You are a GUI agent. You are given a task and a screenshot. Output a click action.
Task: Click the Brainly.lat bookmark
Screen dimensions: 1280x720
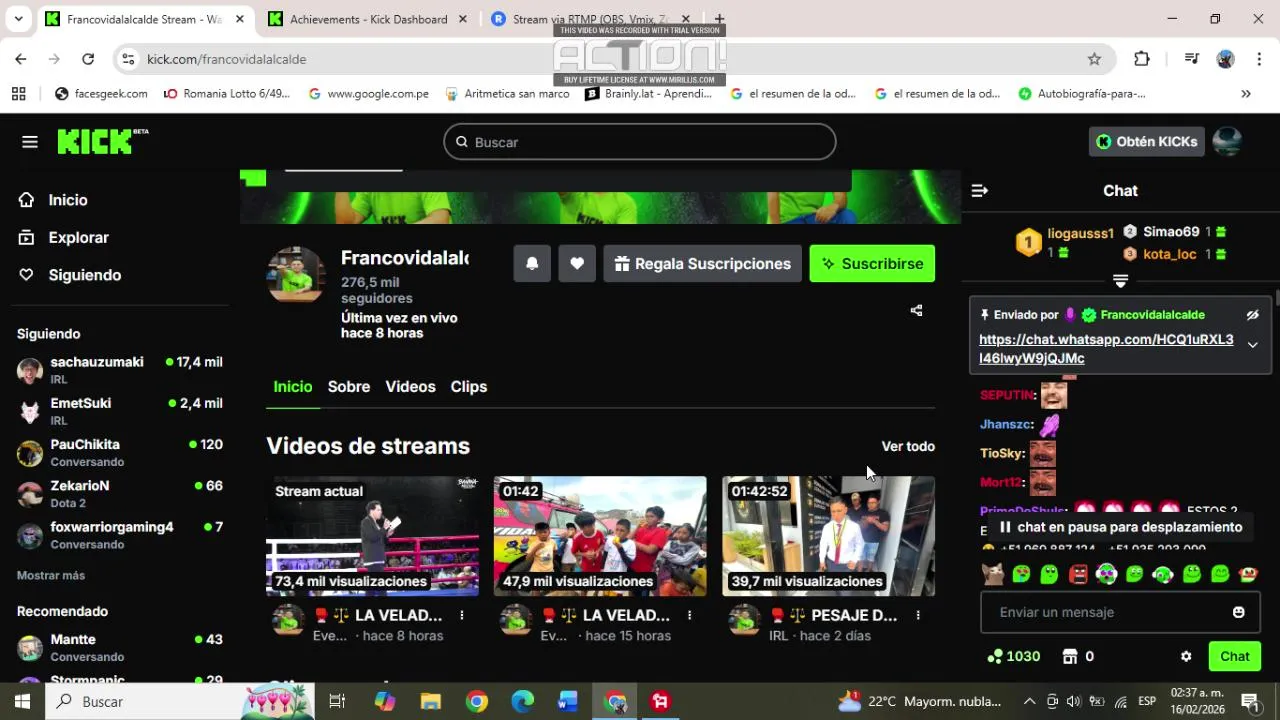(648, 94)
